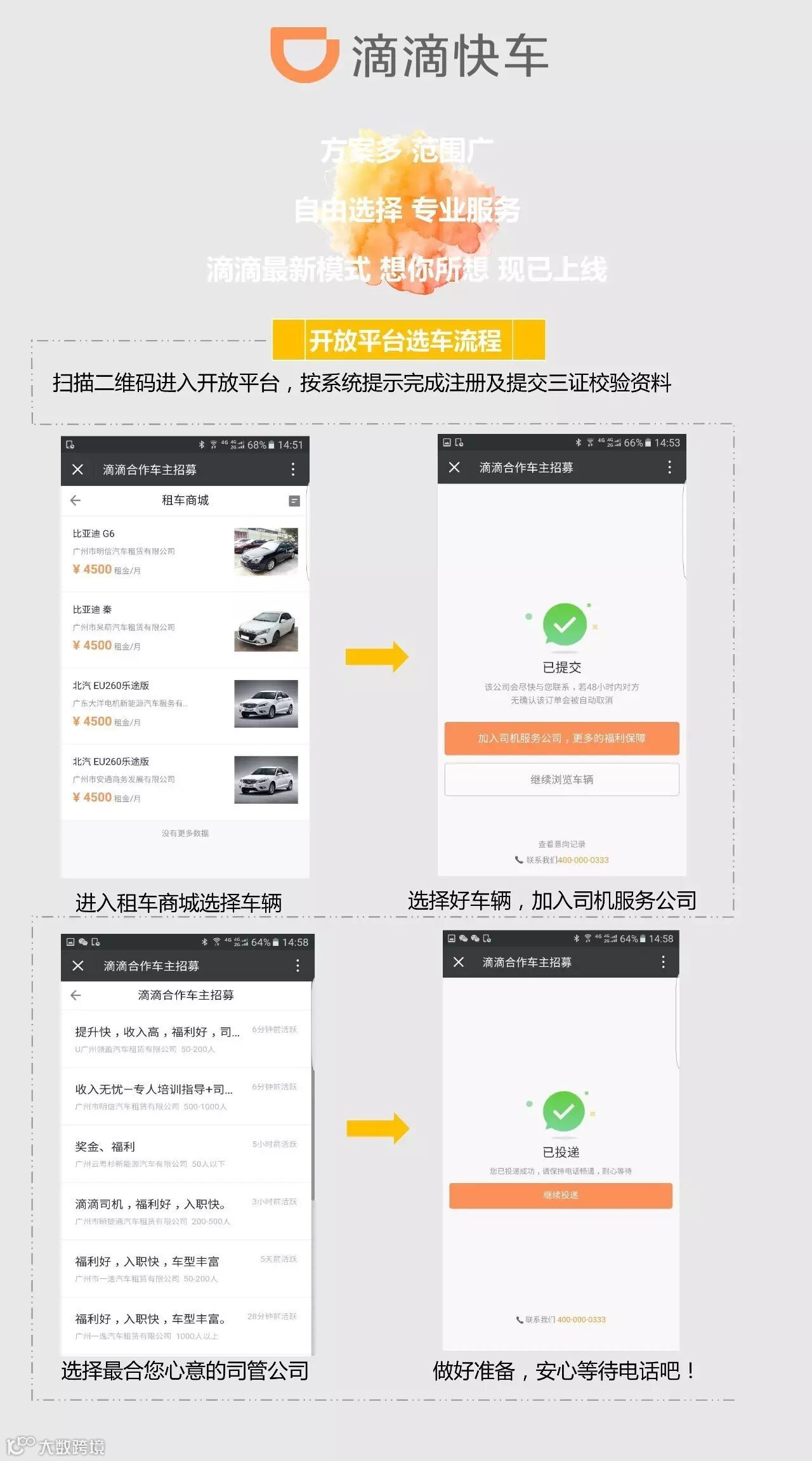Image resolution: width=812 pixels, height=1461 pixels.
Task: Click 加入司机服务公司 orange button
Action: click(x=561, y=738)
